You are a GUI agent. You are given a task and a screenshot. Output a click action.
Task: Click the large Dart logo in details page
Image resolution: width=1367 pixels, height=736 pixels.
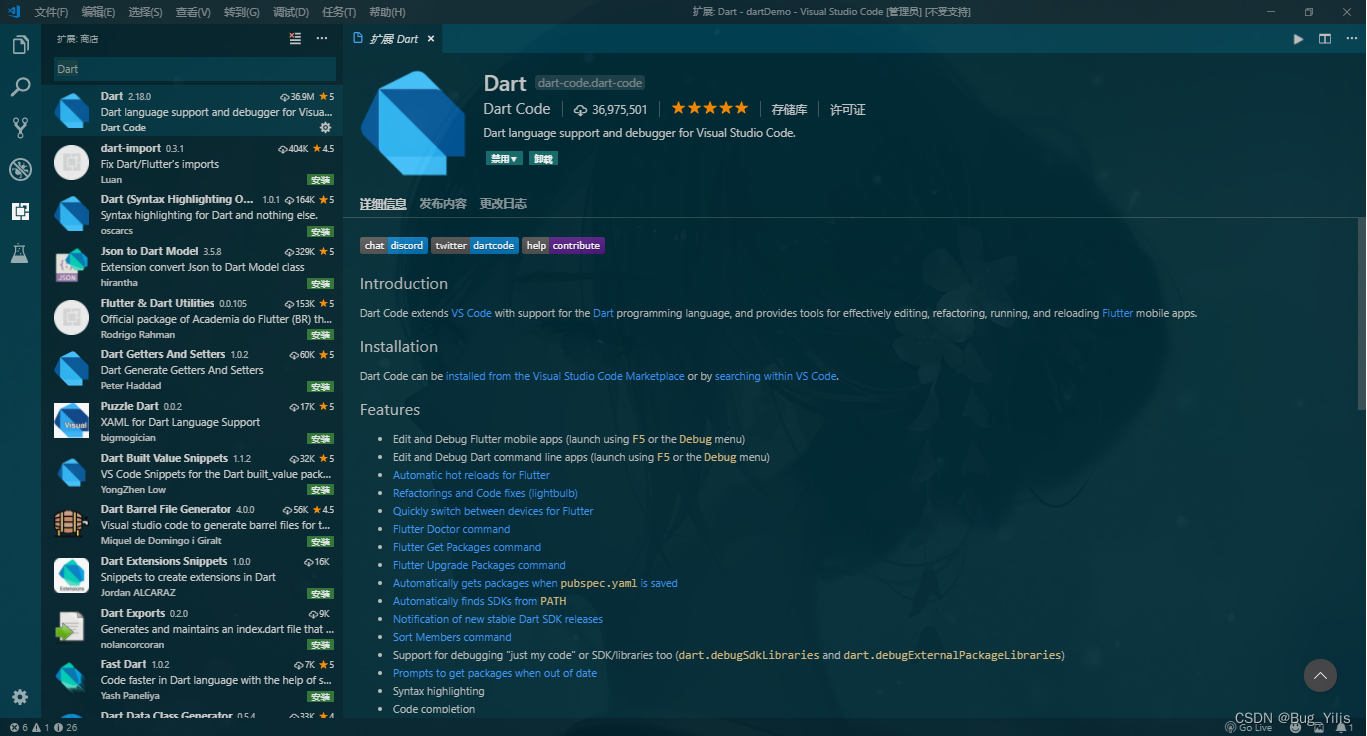pos(412,123)
